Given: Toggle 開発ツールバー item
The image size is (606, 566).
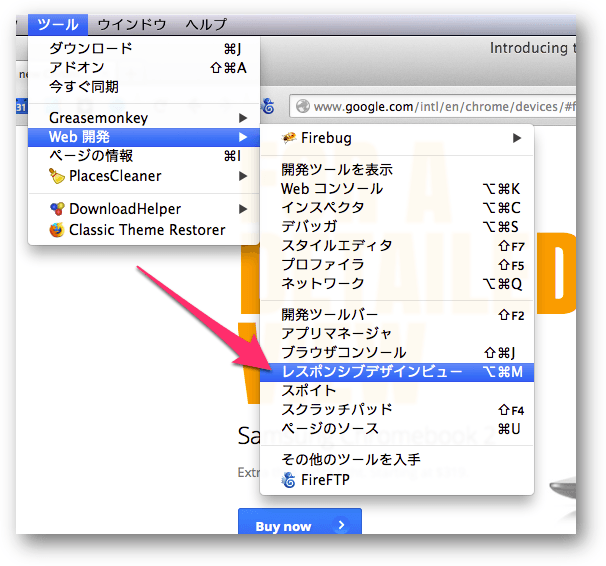Looking at the screenshot, I should 397,315.
